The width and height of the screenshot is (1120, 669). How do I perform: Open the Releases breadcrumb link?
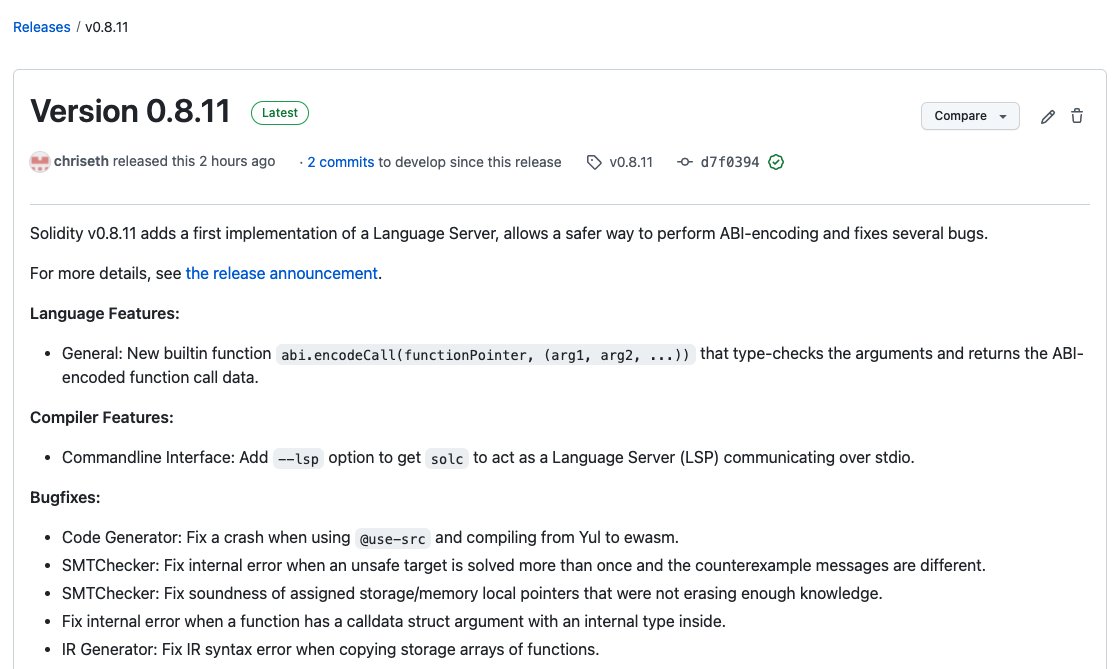[x=41, y=27]
